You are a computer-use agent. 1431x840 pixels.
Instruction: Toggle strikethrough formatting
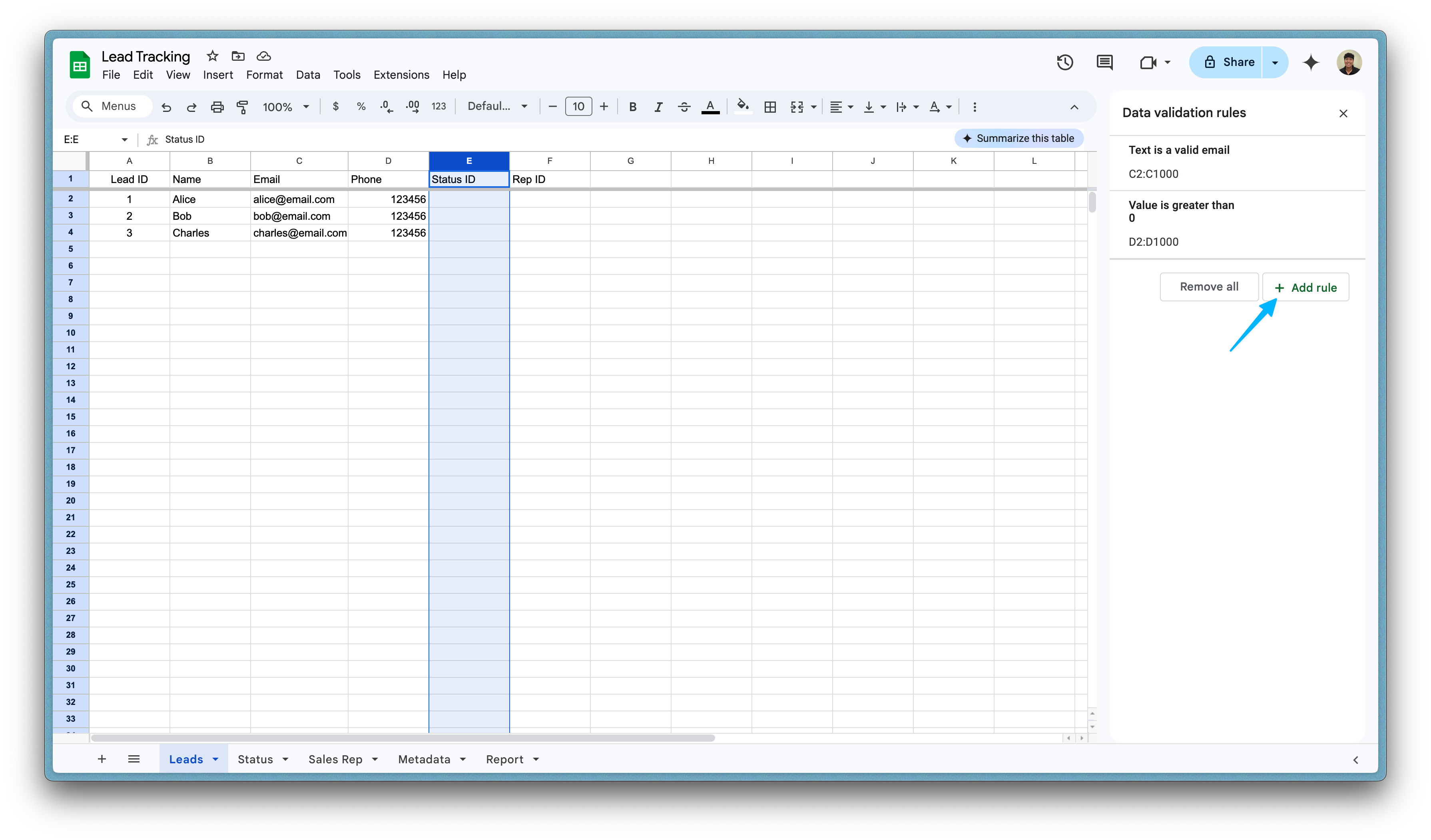point(684,107)
